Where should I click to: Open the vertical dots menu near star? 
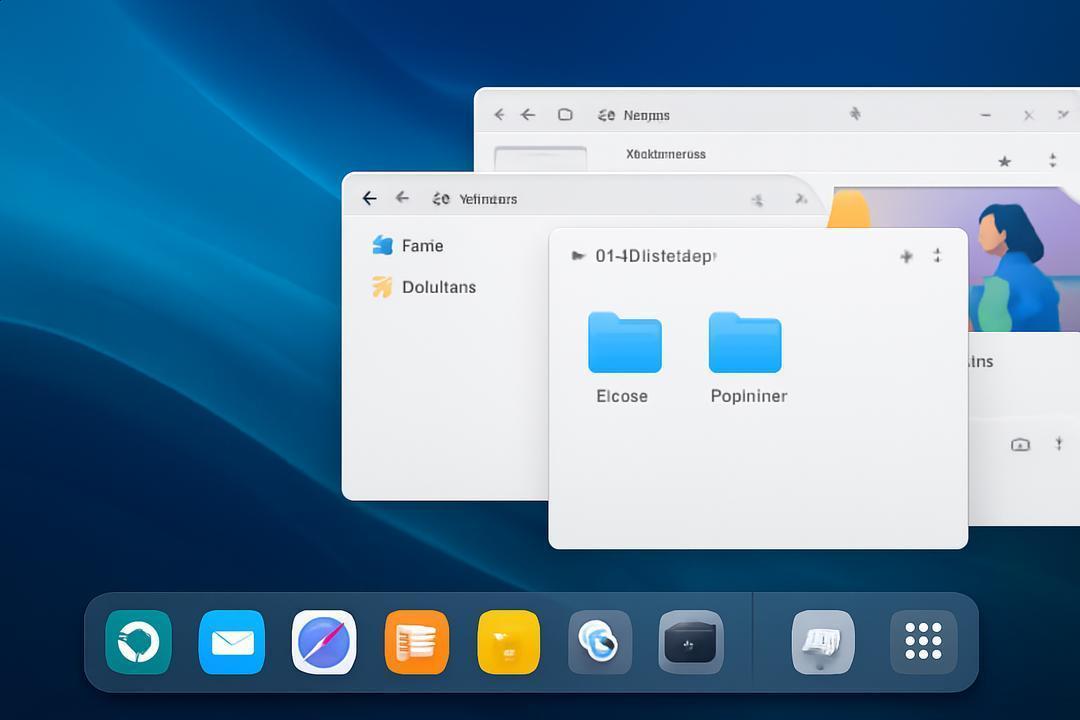point(1052,161)
